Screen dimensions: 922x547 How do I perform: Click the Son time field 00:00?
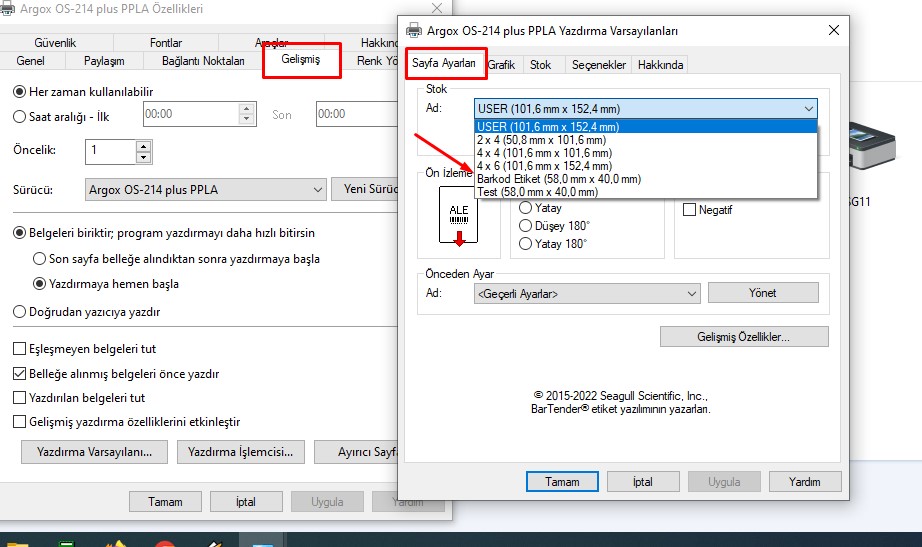(358, 114)
